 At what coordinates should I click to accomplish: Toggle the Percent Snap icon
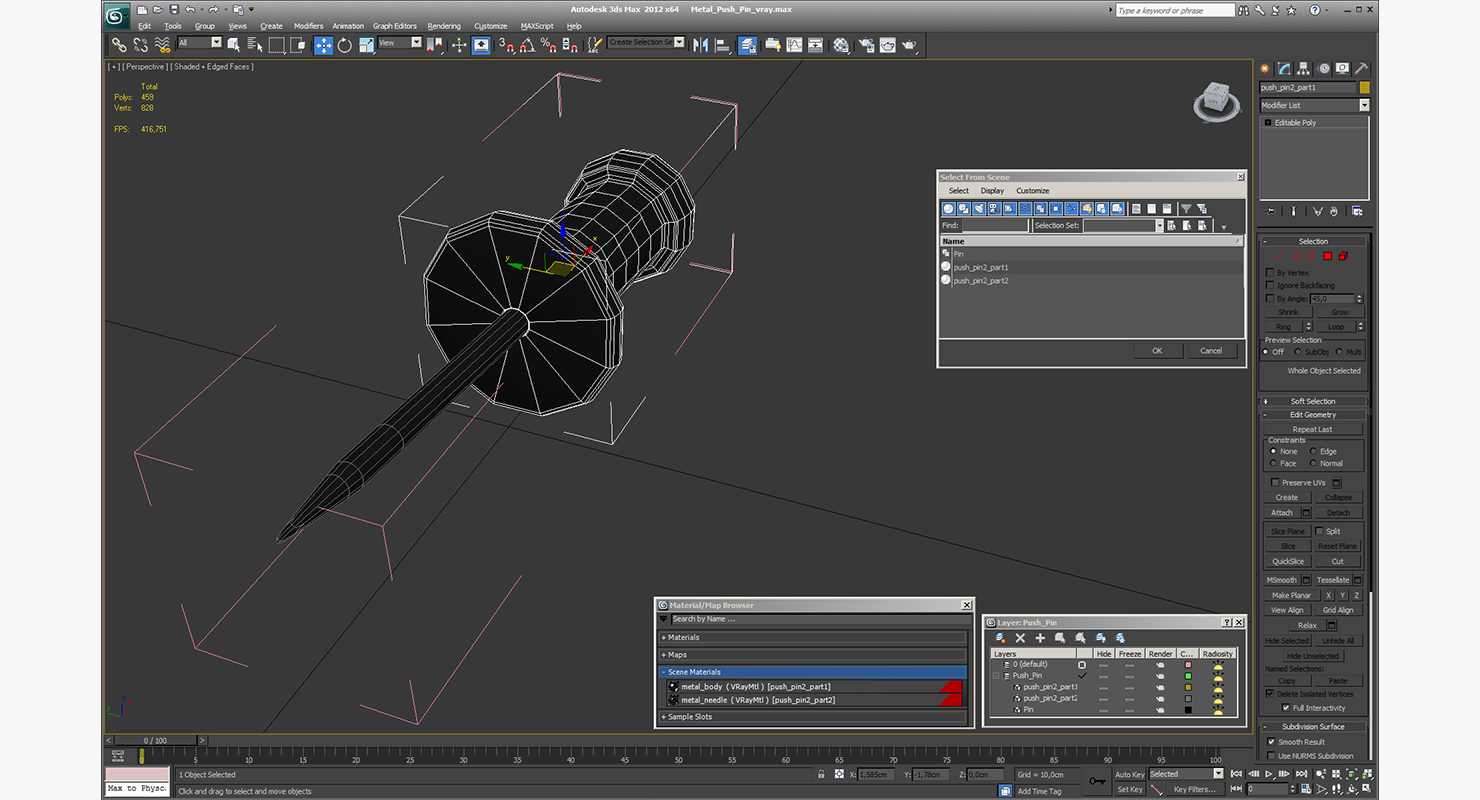pyautogui.click(x=549, y=45)
